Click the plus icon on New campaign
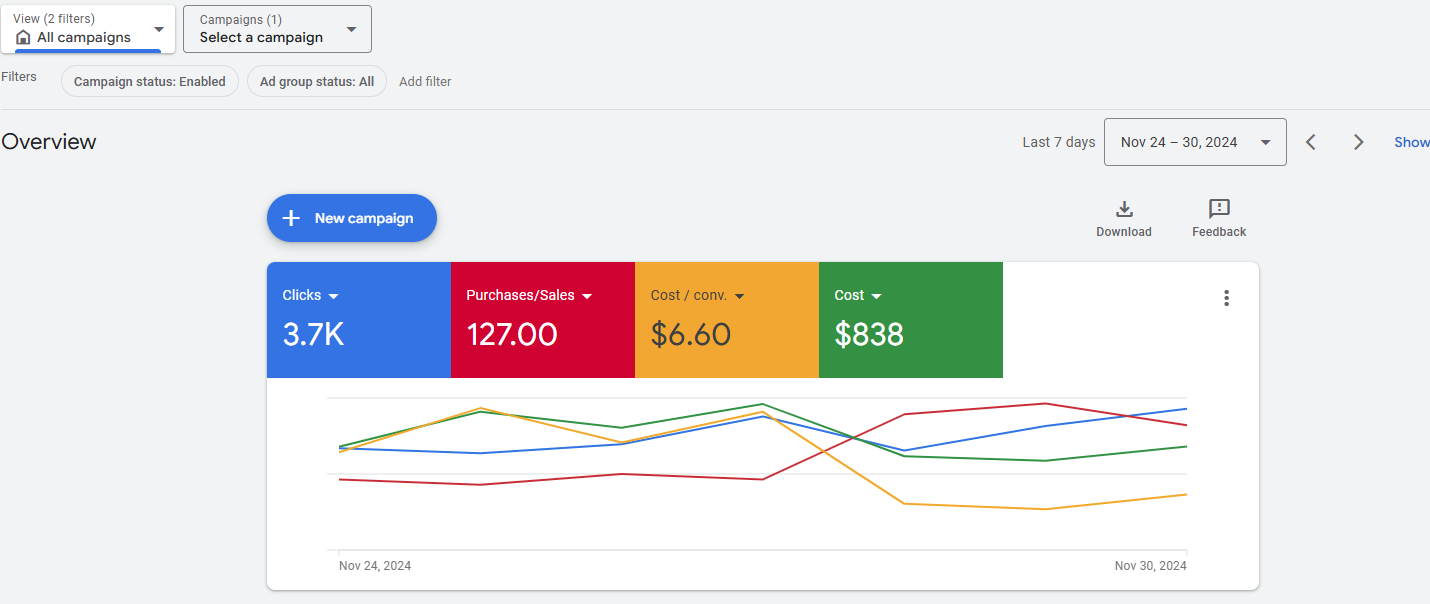 coord(291,218)
